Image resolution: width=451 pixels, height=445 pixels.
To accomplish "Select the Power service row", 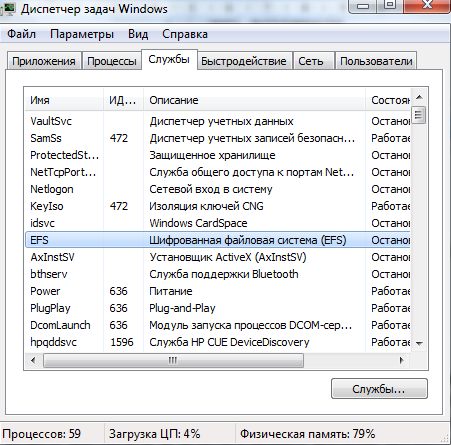I will coord(218,291).
